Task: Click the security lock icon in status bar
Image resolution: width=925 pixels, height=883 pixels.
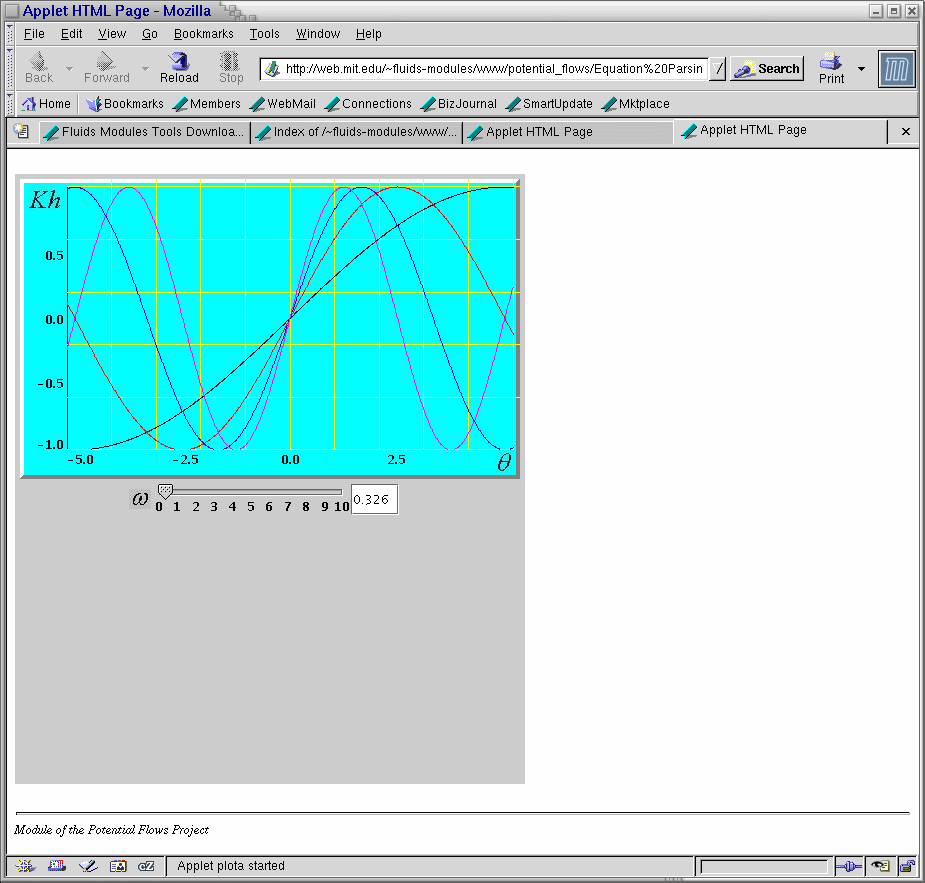Action: pyautogui.click(x=906, y=866)
